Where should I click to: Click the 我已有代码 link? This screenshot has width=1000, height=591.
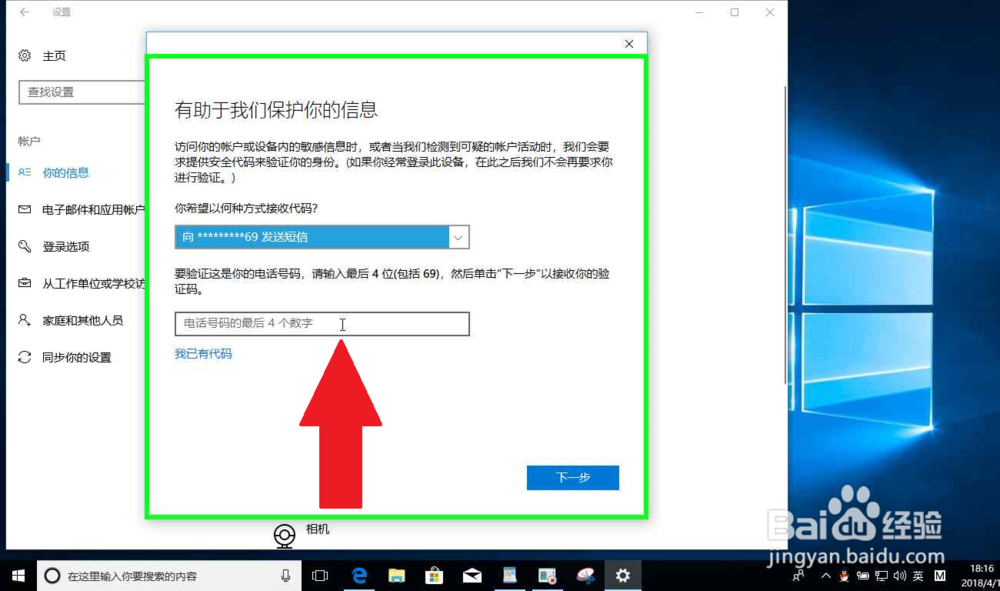coord(203,353)
